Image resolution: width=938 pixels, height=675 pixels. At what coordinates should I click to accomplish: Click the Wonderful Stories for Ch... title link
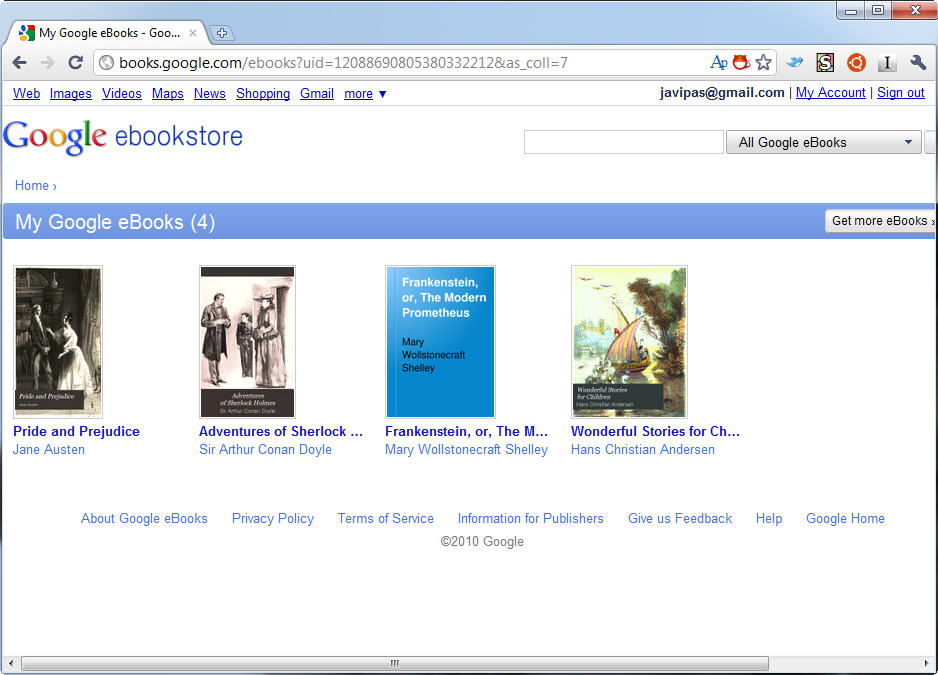(655, 431)
